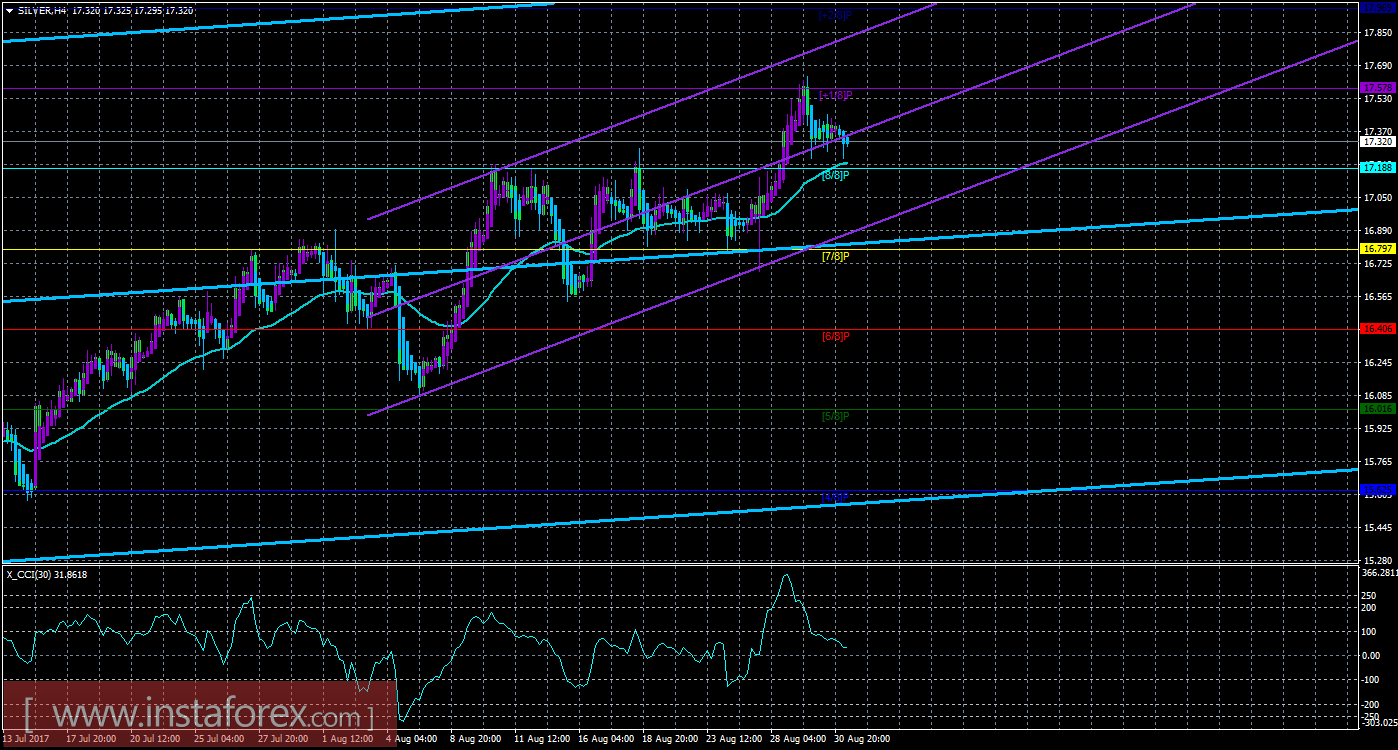
Task: Select the [+1/8]P Murrey level label
Action: [x=836, y=95]
